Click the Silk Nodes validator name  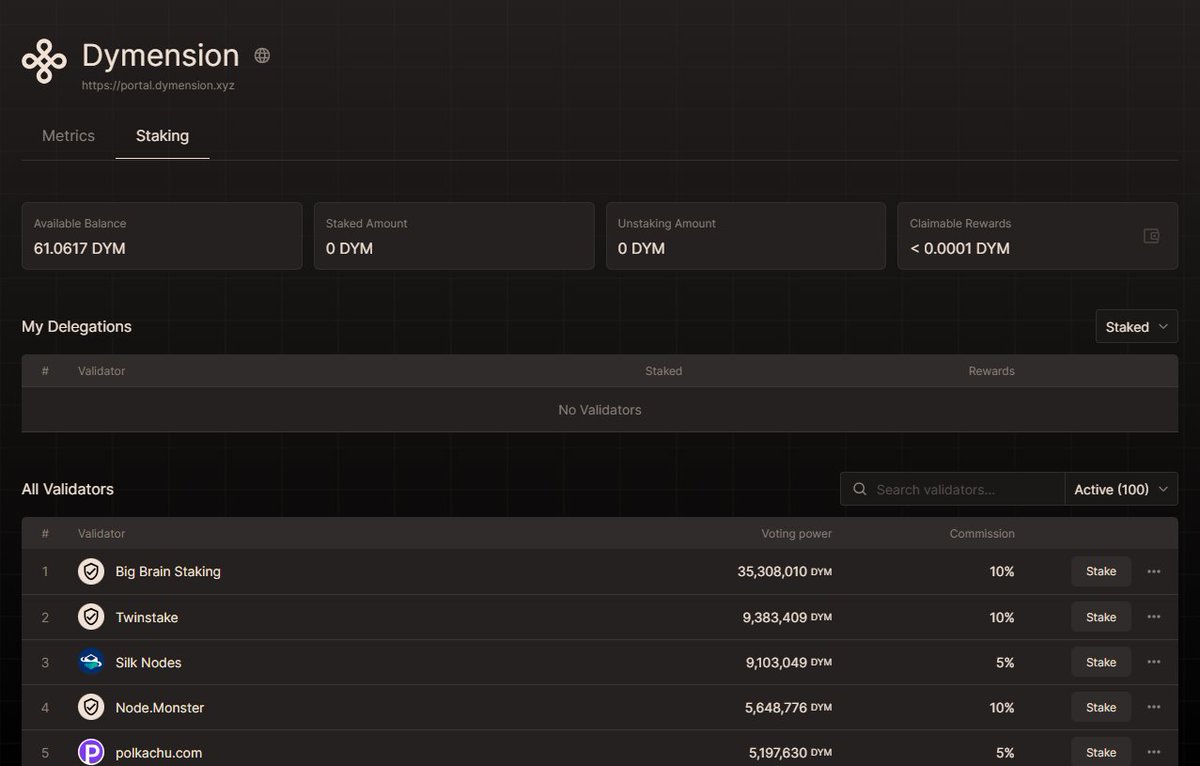pyautogui.click(x=149, y=662)
